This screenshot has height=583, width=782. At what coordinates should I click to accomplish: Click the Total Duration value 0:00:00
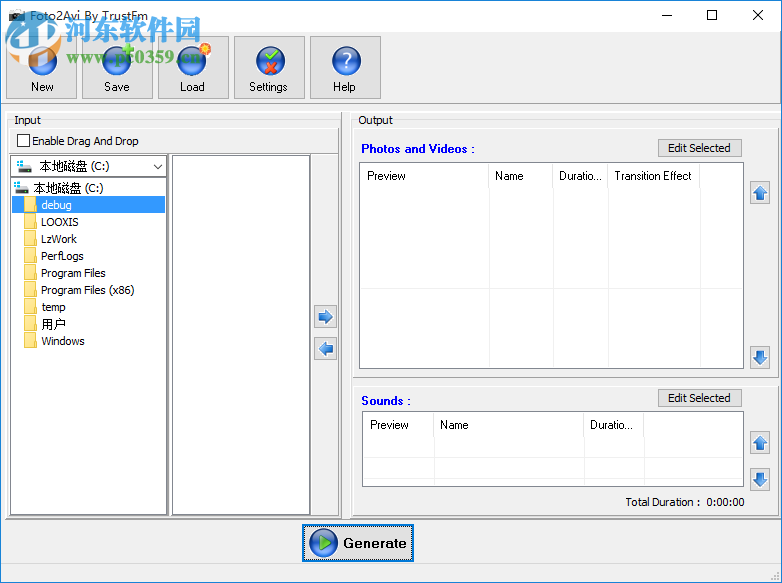click(x=725, y=502)
